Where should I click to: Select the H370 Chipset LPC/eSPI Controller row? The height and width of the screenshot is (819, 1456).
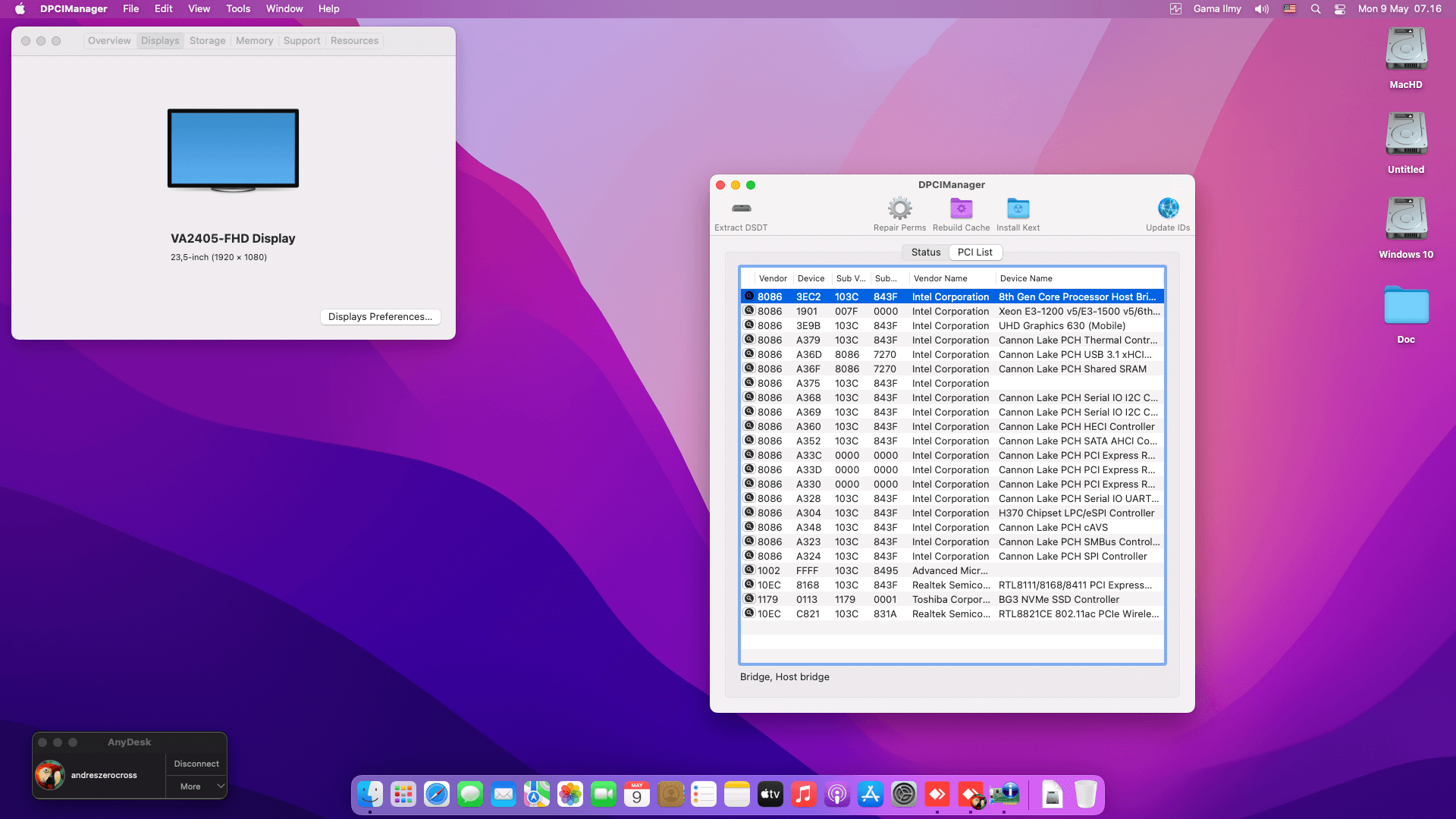[x=952, y=513]
